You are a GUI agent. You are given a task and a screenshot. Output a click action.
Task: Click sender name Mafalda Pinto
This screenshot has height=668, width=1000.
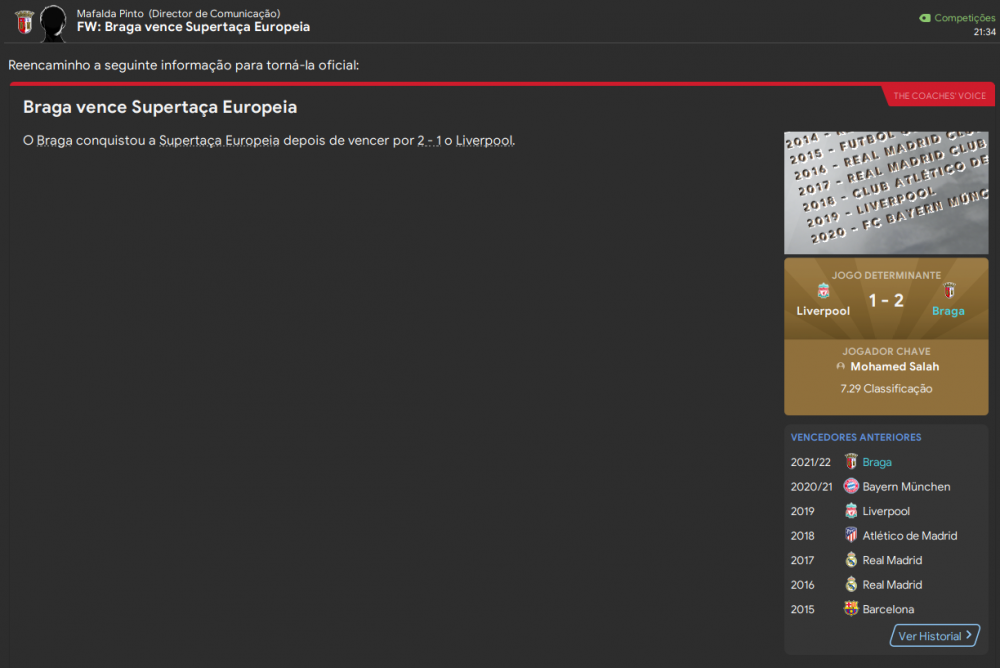pos(110,13)
